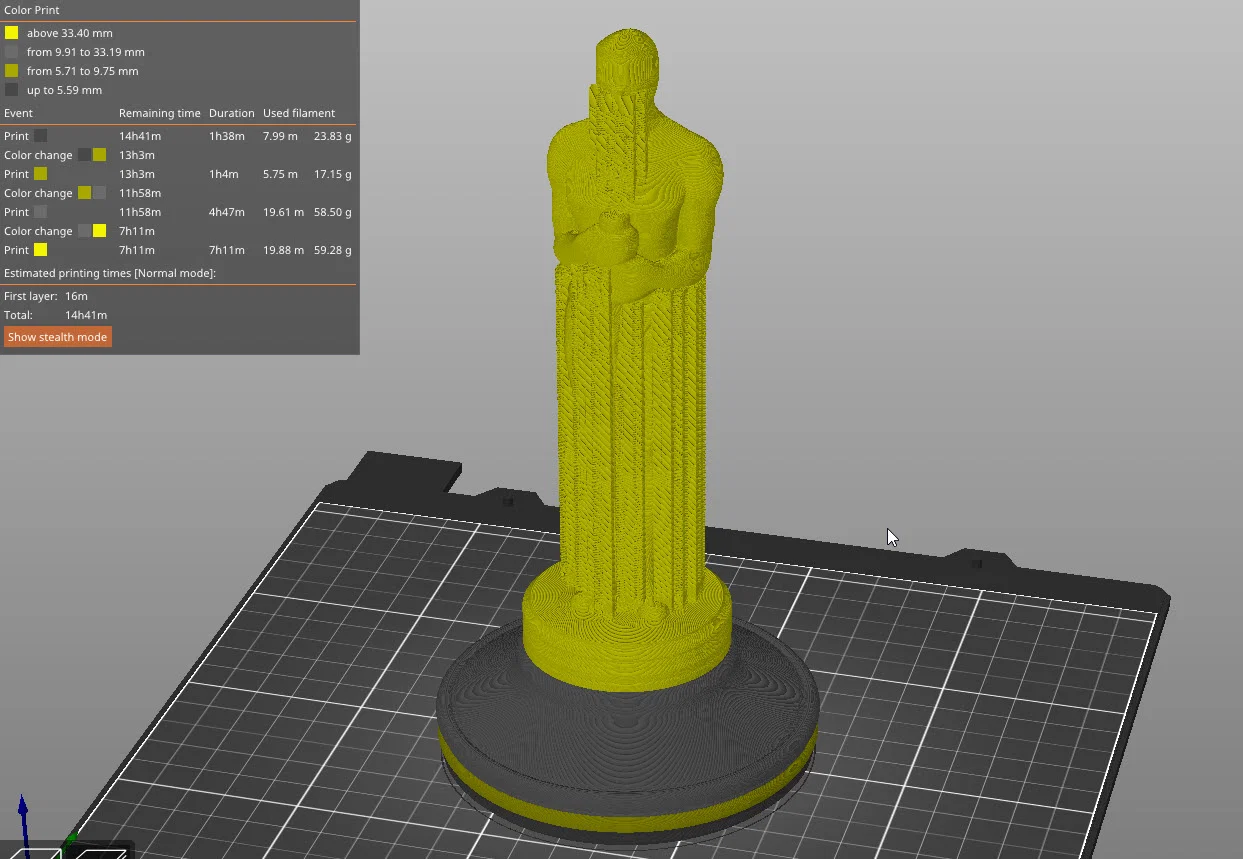Image resolution: width=1243 pixels, height=859 pixels.
Task: Click the 17.15 g filament weight
Action: [x=332, y=174]
